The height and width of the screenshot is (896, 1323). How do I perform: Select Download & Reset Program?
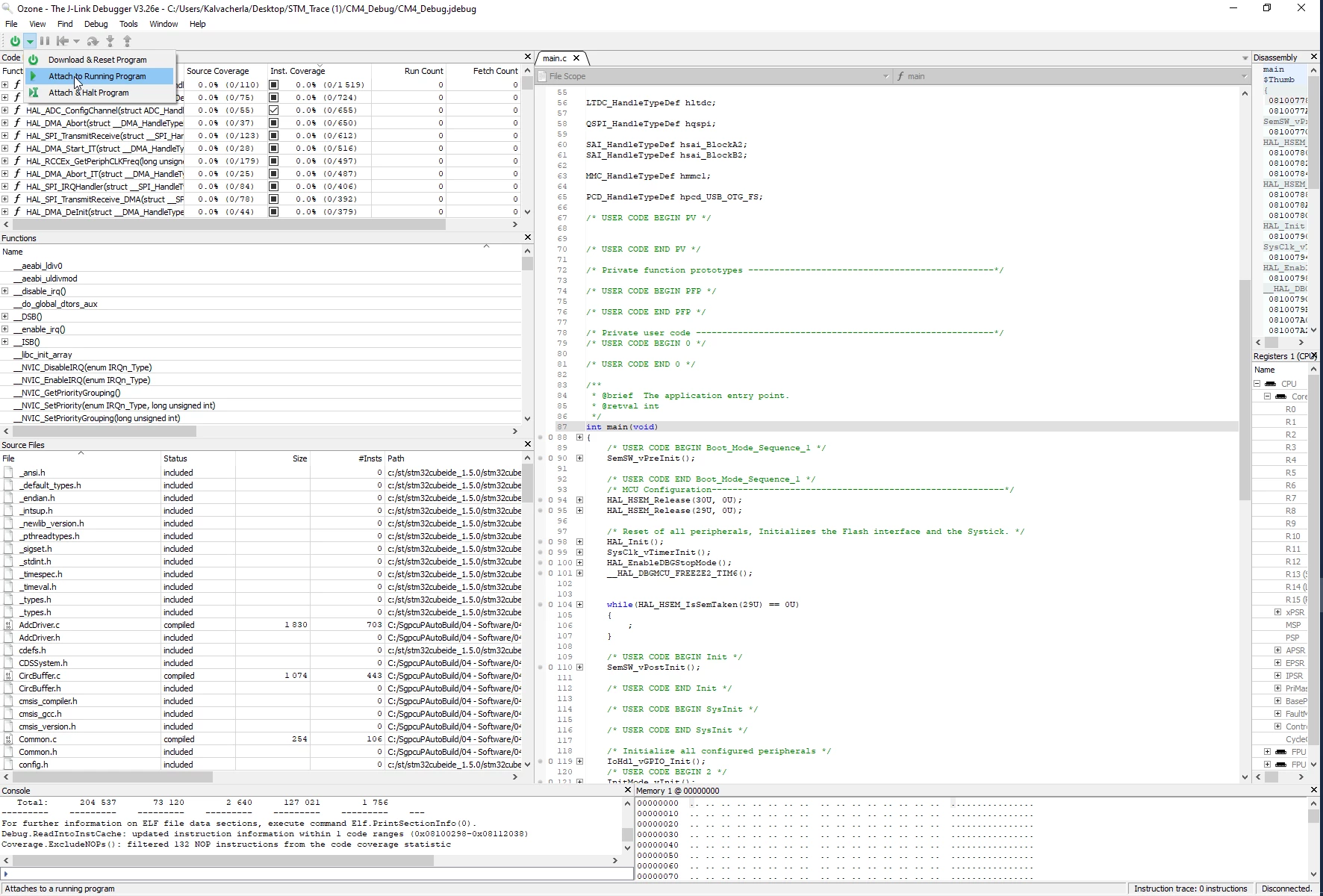100,60
